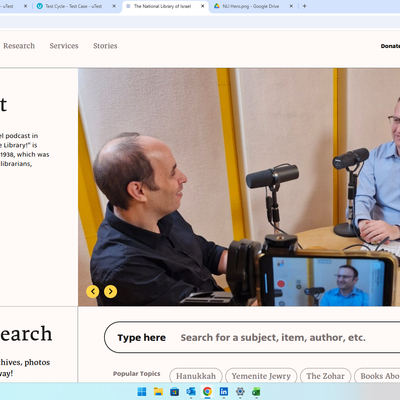Open Microsoft Store from taskbar

click(x=174, y=392)
